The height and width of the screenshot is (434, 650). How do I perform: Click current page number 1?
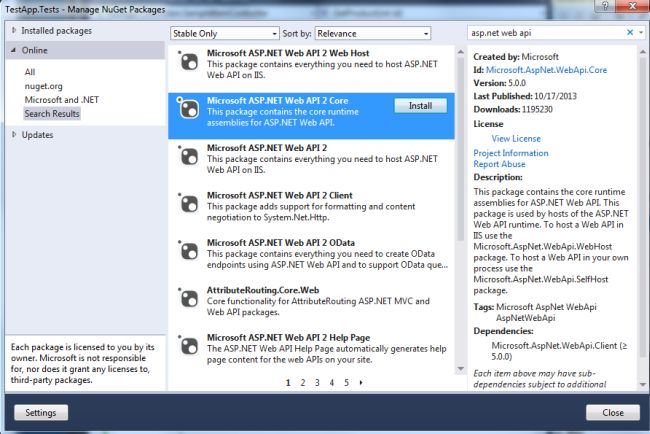[x=288, y=383]
